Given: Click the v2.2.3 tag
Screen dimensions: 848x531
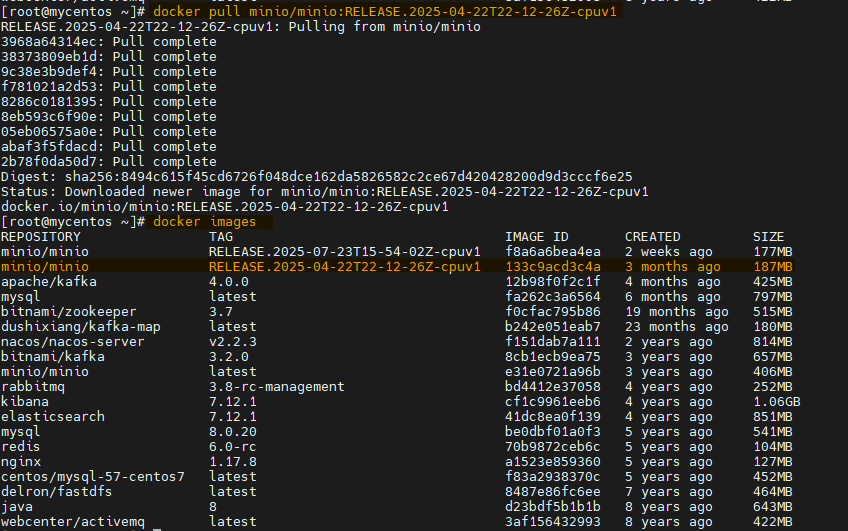Looking at the screenshot, I should 233,342.
